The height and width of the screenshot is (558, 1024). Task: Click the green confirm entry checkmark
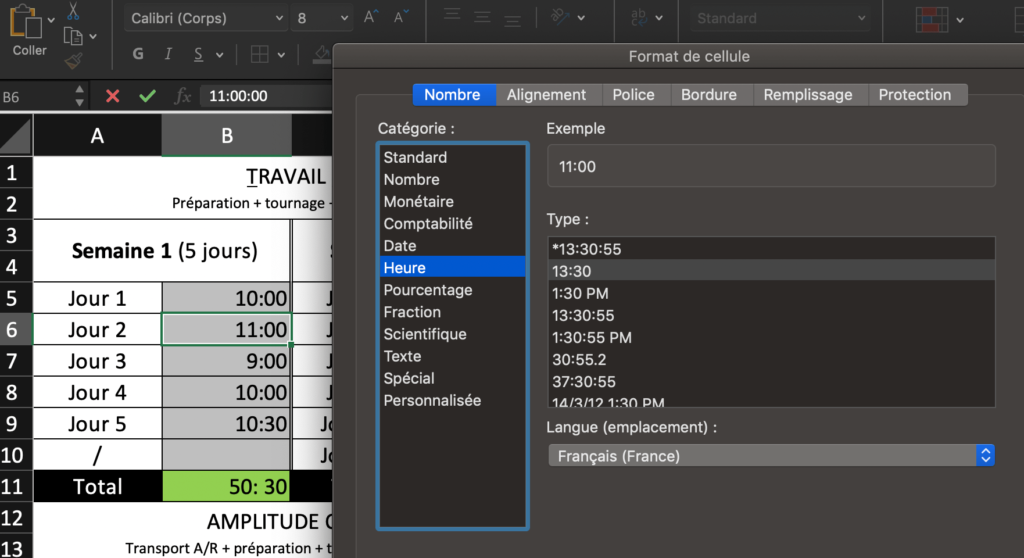tap(147, 96)
